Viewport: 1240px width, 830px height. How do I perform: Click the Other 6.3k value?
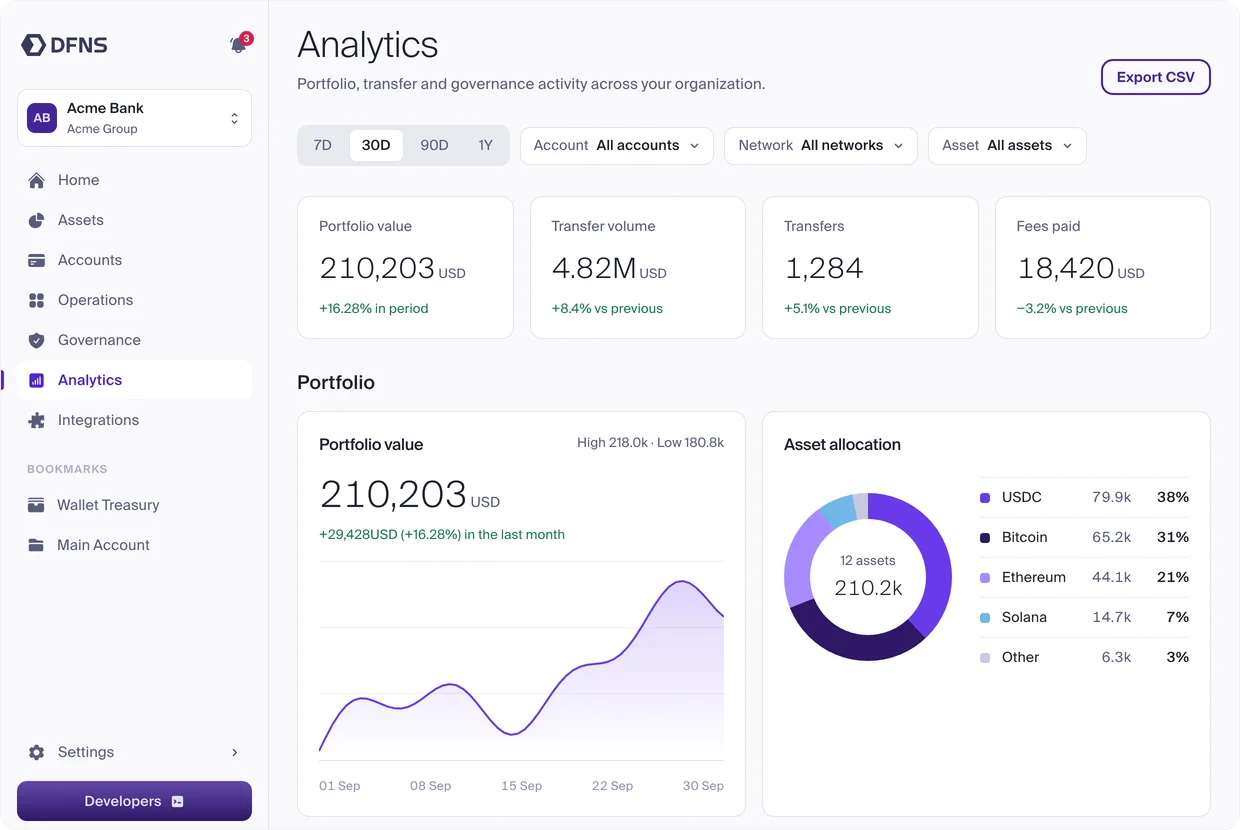[x=1116, y=657]
